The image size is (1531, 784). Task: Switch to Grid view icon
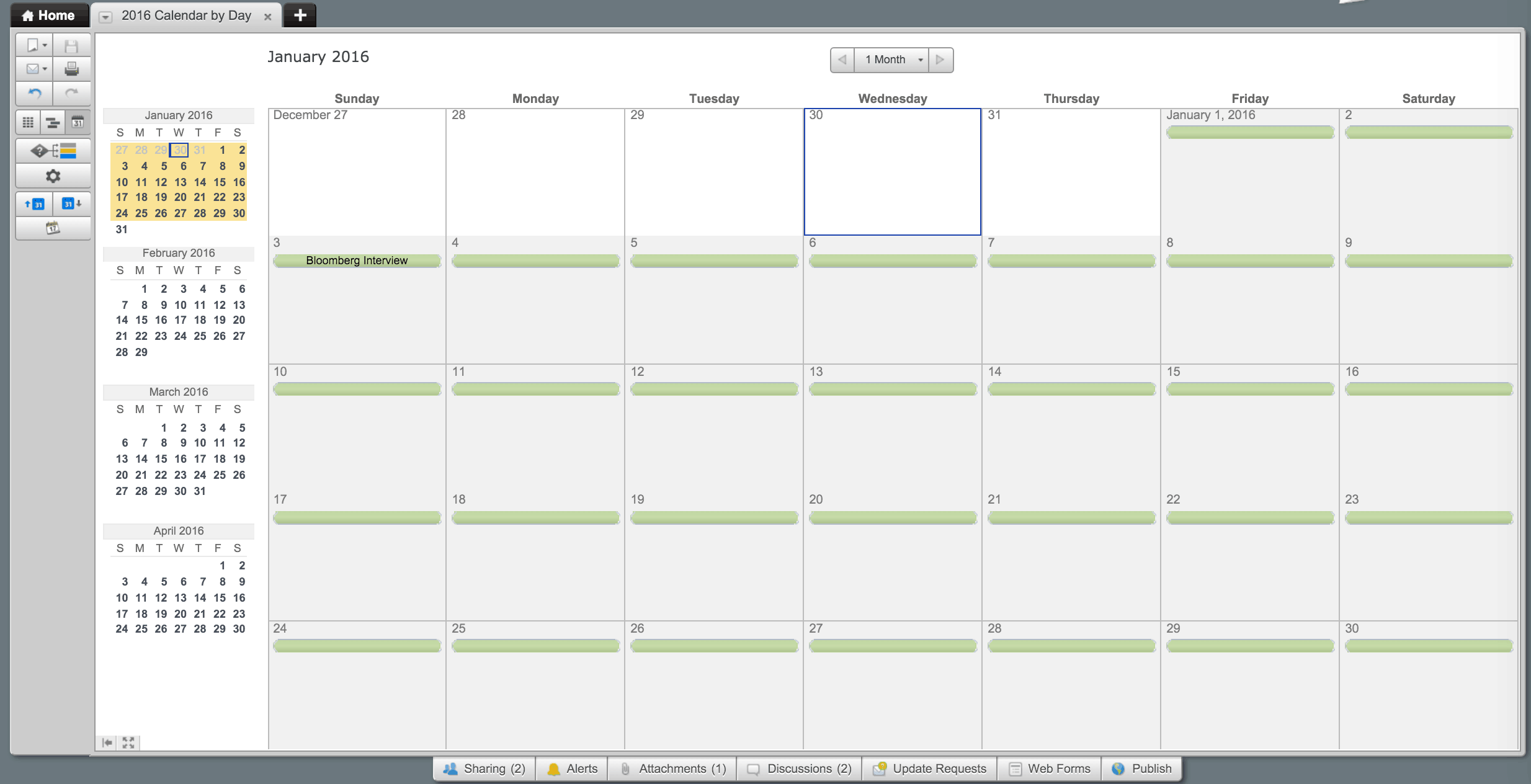[28, 123]
